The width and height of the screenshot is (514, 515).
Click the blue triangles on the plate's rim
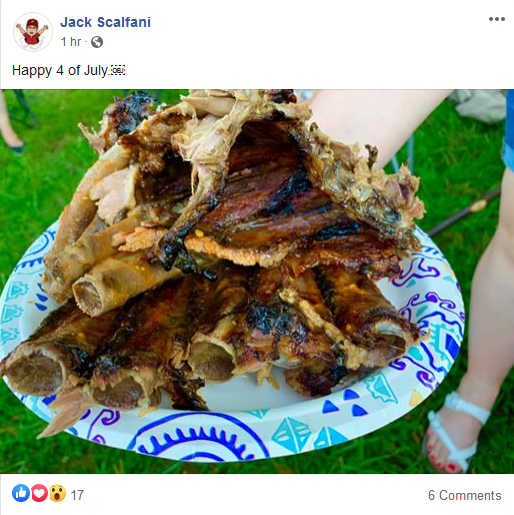pyautogui.click(x=345, y=403)
